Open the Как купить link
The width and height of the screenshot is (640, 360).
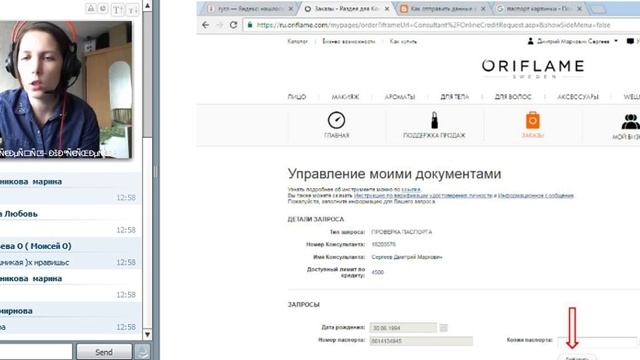[403, 41]
